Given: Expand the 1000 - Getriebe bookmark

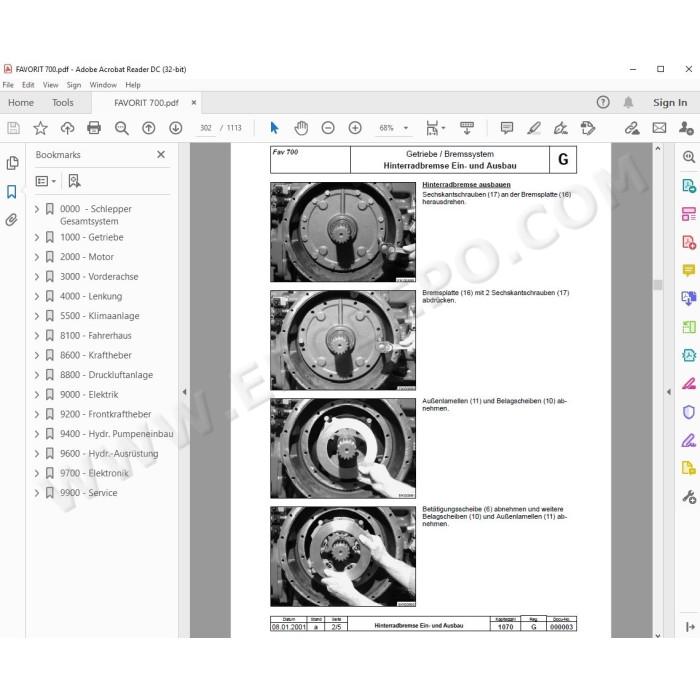Looking at the screenshot, I should [37, 237].
